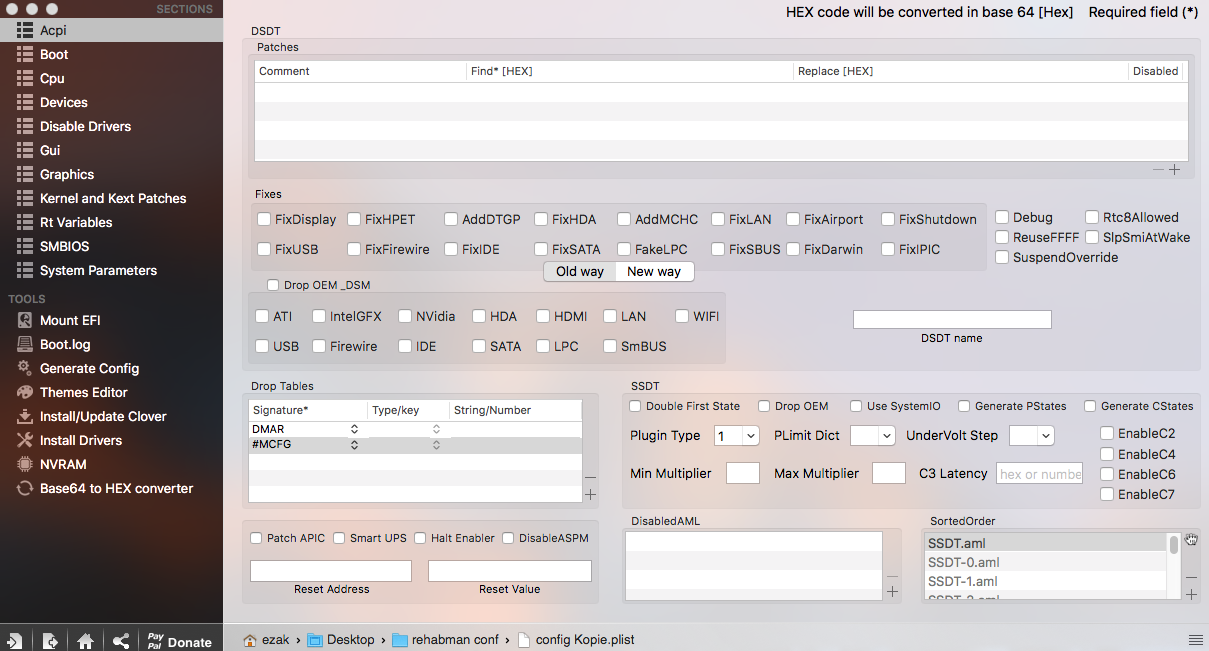1209x651 pixels.
Task: Open the Kernel and Kext Patches icon
Action: (x=25, y=198)
